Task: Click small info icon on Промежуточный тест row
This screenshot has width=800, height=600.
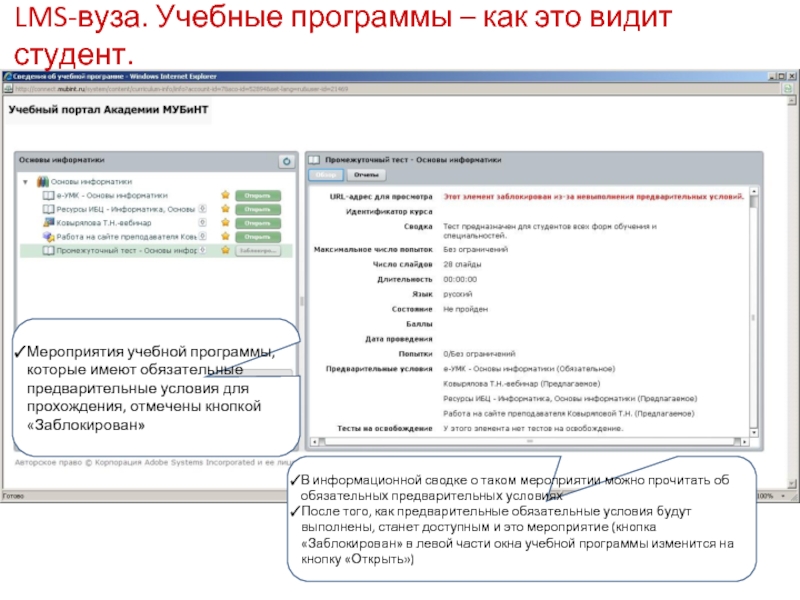Action: click(203, 250)
